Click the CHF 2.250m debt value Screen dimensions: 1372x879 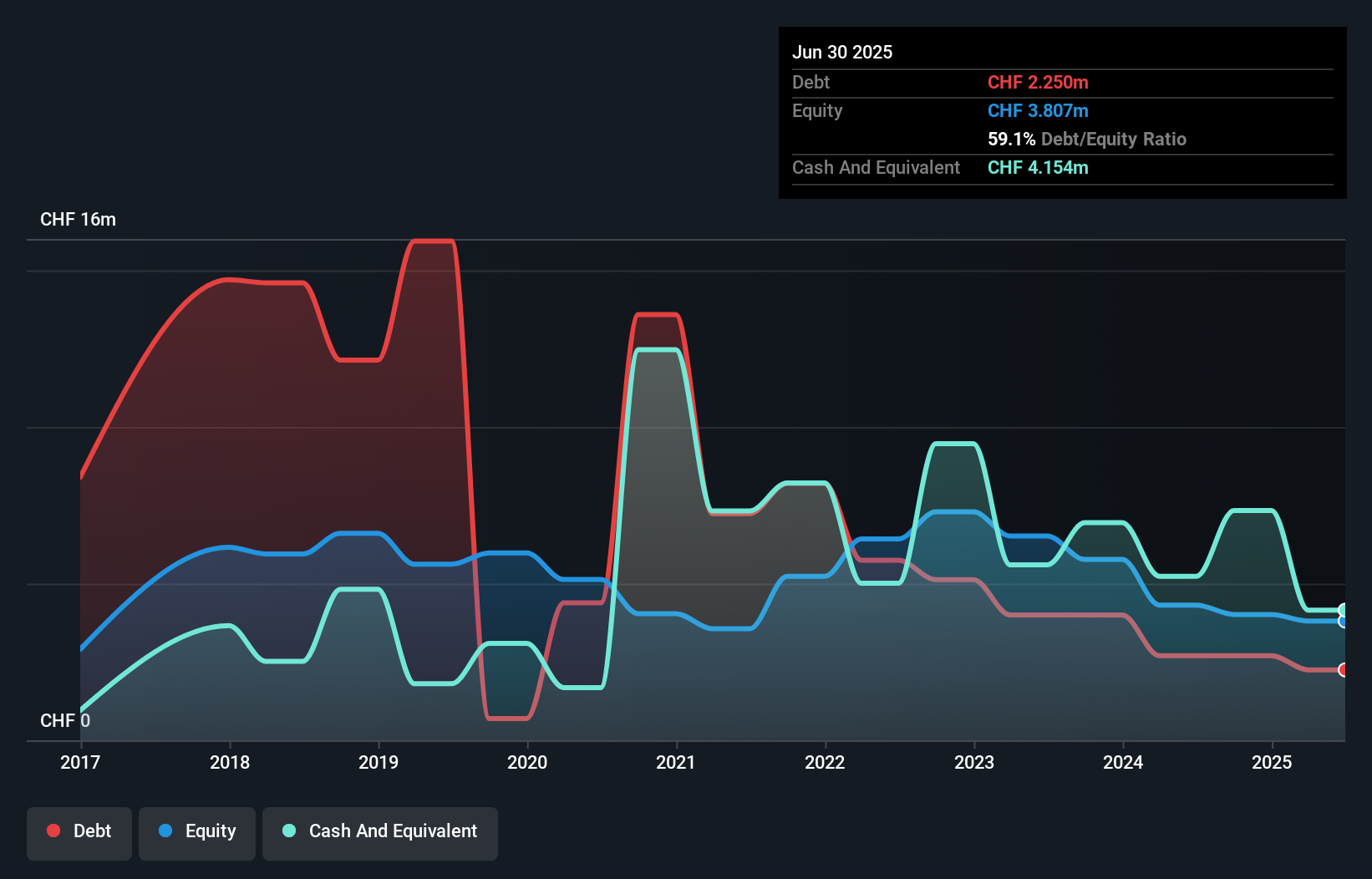pyautogui.click(x=1038, y=83)
